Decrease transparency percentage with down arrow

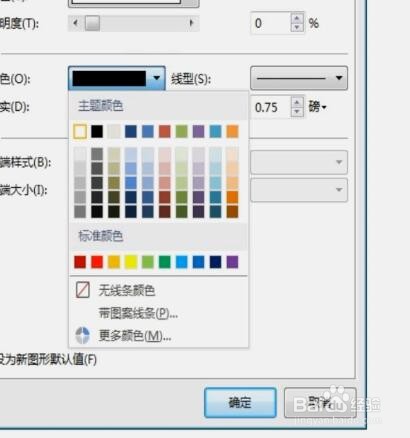coord(297,27)
